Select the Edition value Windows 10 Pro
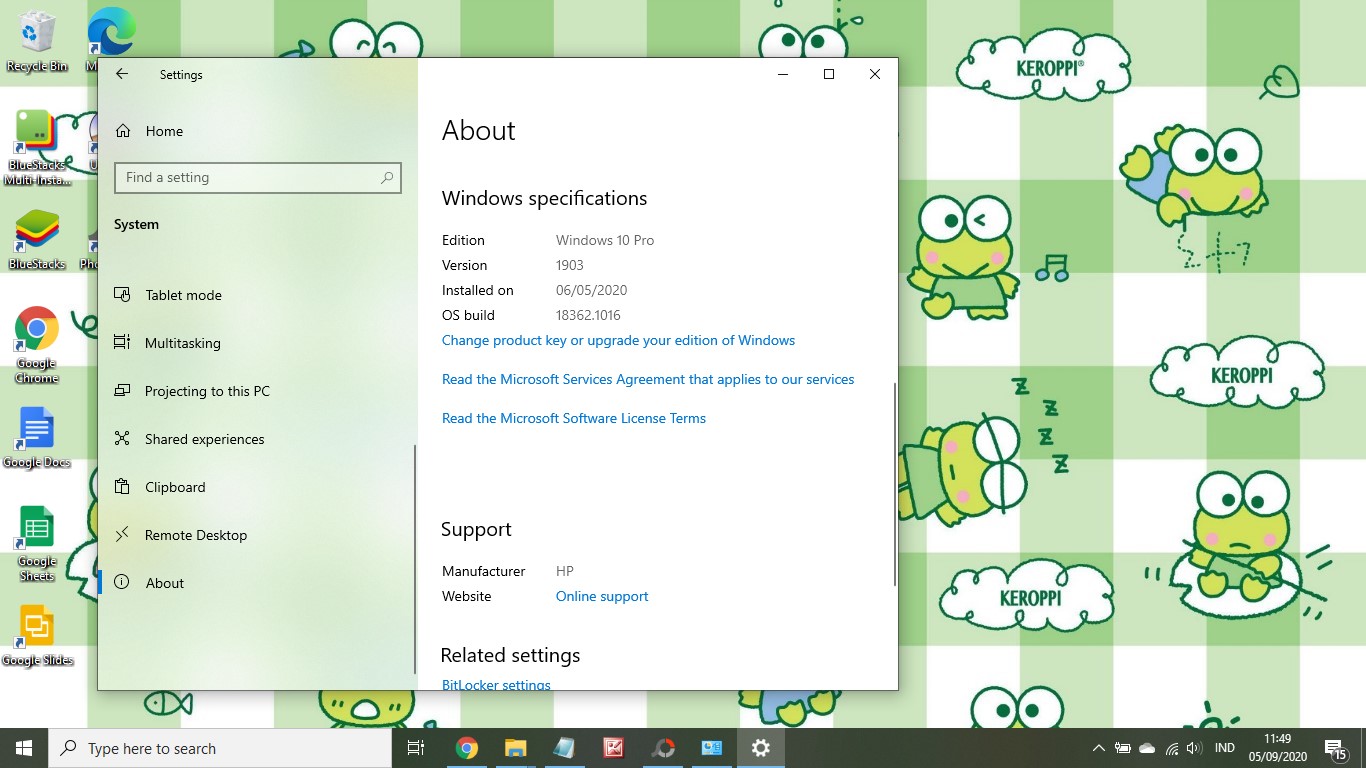This screenshot has height=768, width=1366. 605,240
